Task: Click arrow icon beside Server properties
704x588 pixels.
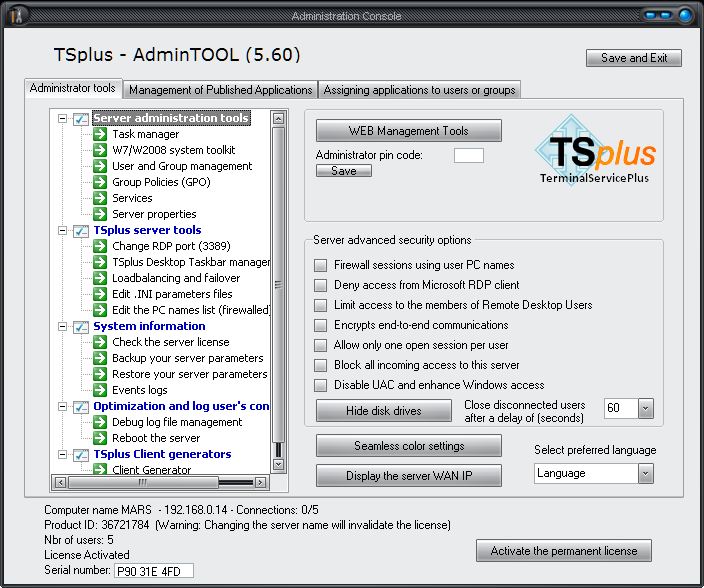Action: 100,214
